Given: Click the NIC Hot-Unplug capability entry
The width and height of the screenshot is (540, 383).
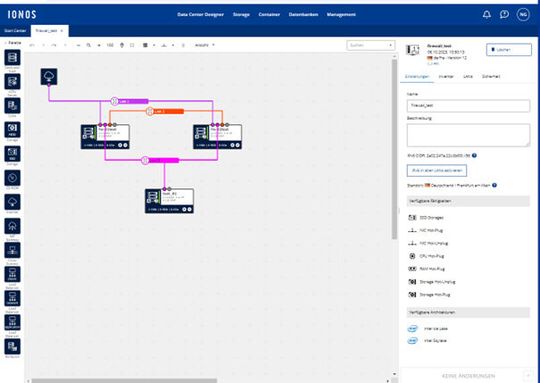Looking at the screenshot, I should (428, 243).
